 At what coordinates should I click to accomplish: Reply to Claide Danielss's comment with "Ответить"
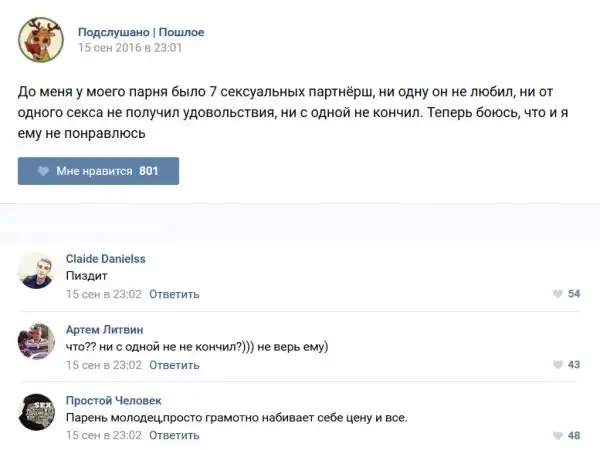click(x=174, y=294)
